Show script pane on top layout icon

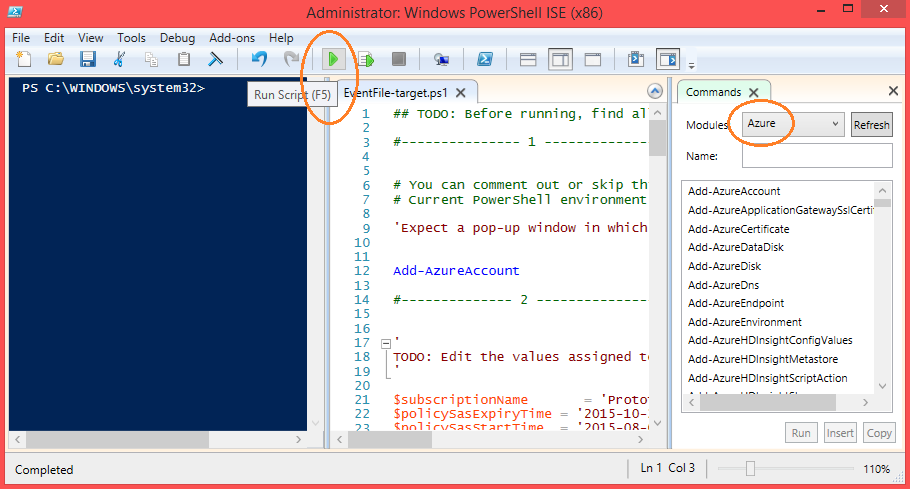click(x=528, y=59)
